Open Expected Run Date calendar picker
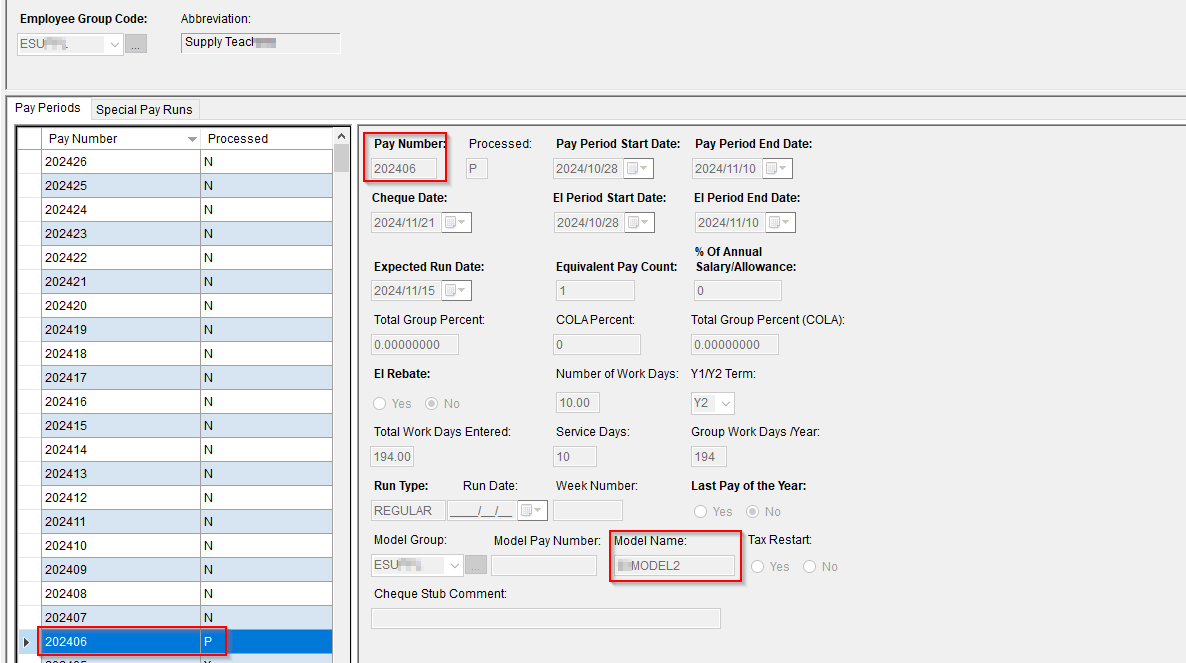The width and height of the screenshot is (1186, 663). click(x=456, y=291)
